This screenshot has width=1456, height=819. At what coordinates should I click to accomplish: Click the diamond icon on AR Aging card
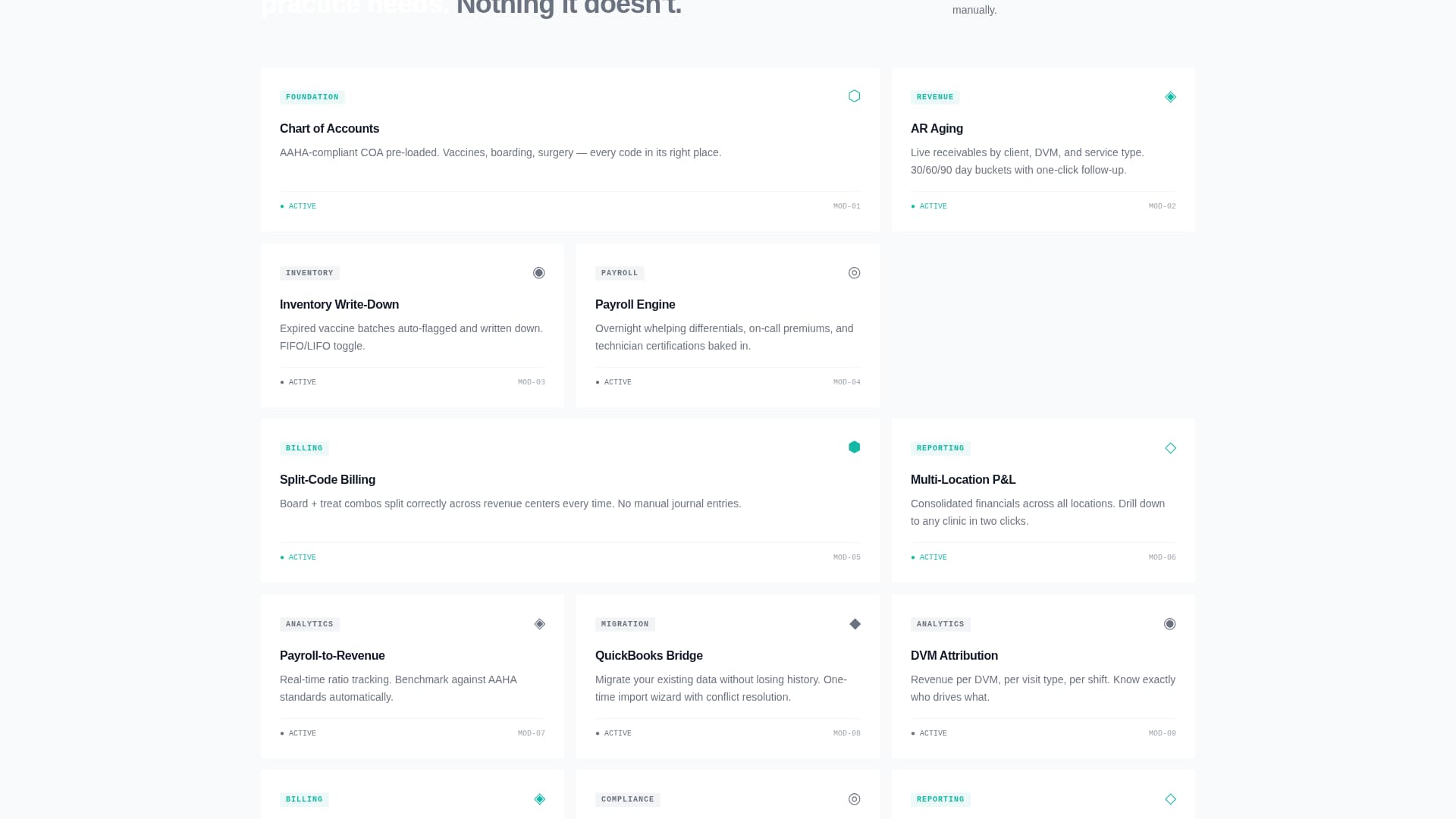tap(1170, 97)
